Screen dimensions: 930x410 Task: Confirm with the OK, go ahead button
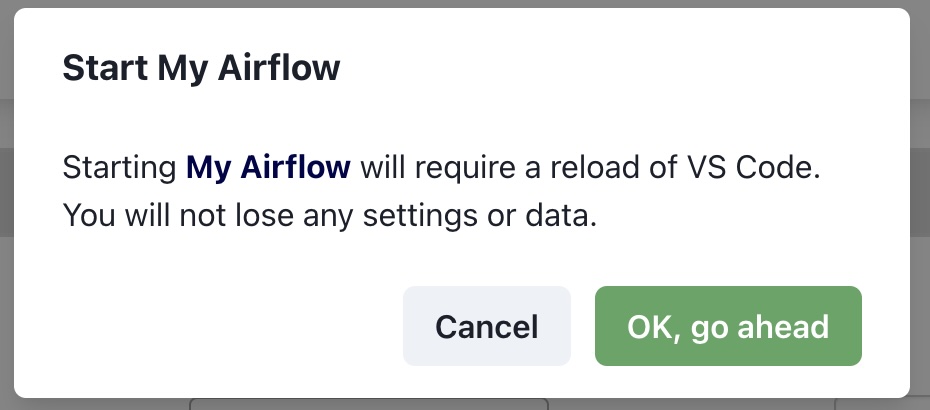tap(728, 326)
